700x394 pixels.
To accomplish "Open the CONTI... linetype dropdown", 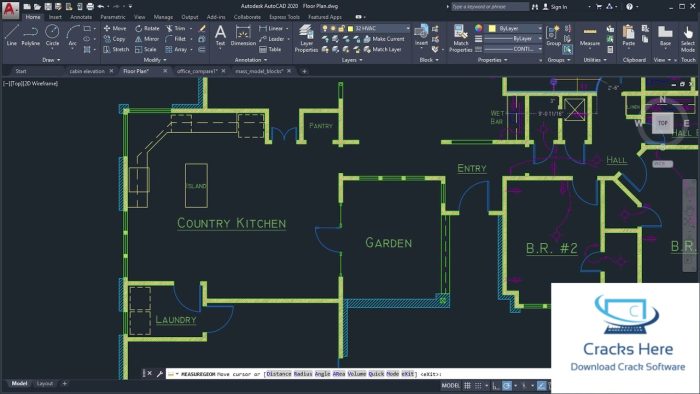I will pos(513,49).
